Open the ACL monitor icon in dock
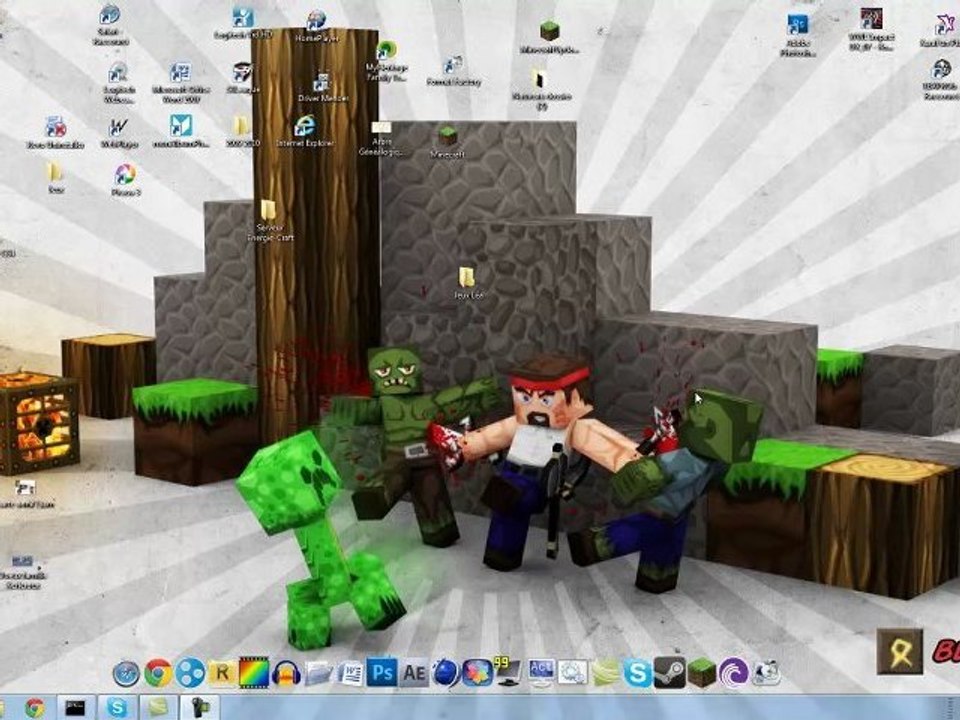The height and width of the screenshot is (720, 960). [x=541, y=673]
